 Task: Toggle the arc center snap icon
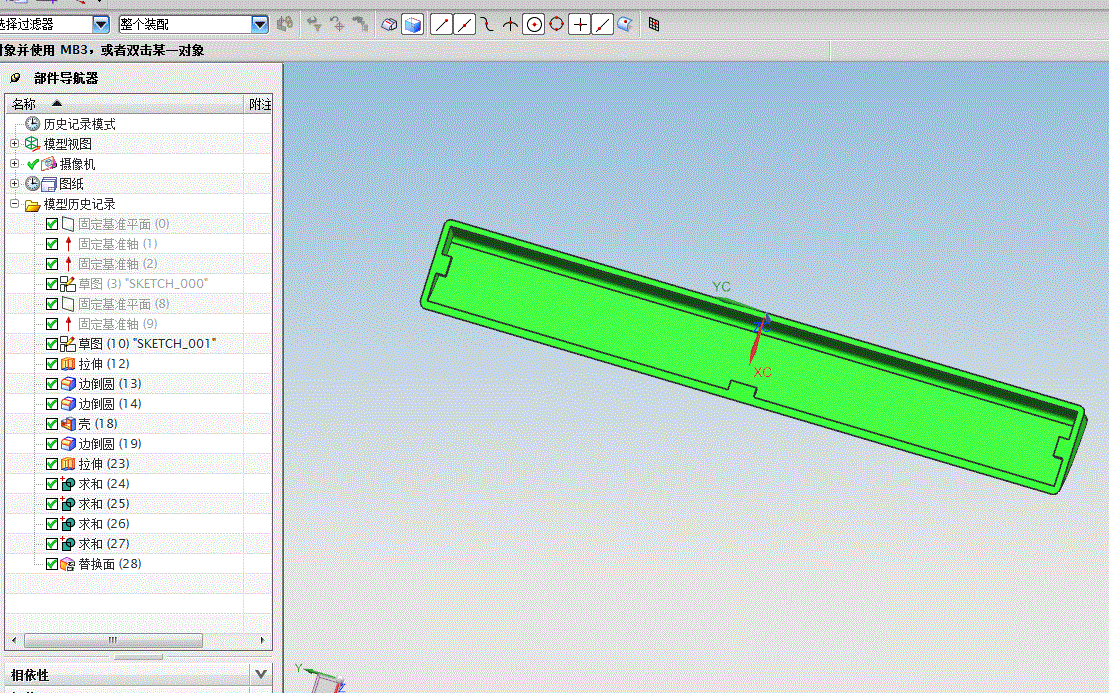click(534, 25)
